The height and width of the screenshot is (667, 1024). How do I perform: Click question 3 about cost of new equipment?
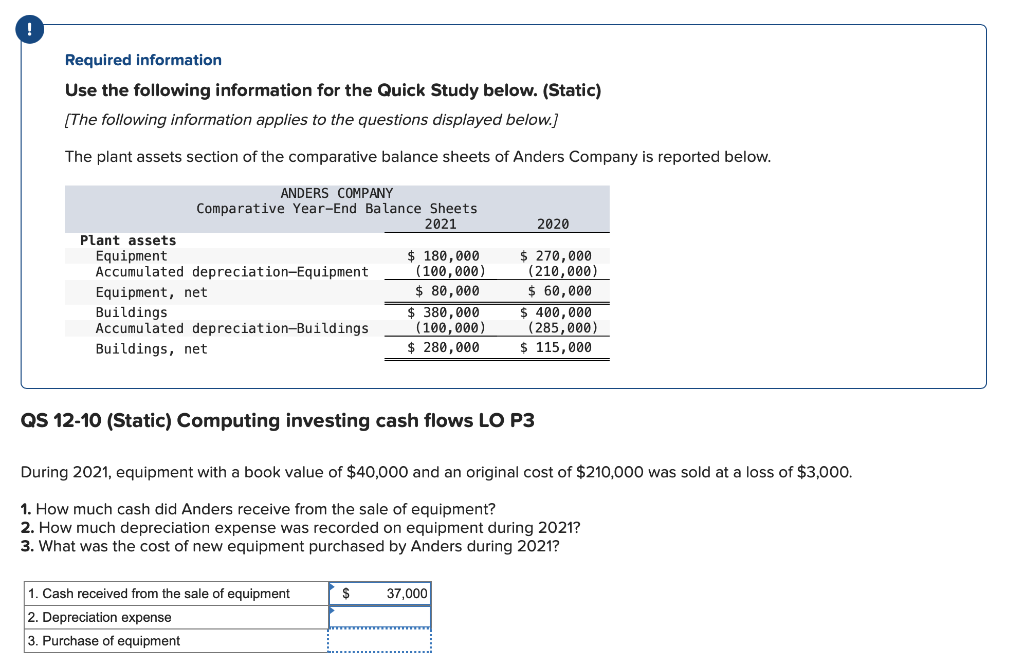click(x=290, y=546)
